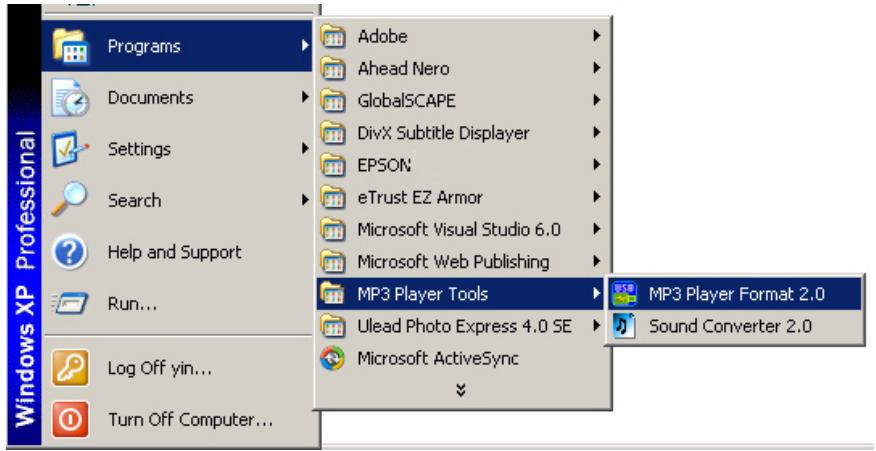
Task: Click the Microsoft Web Publishing folder icon
Action: (x=333, y=262)
